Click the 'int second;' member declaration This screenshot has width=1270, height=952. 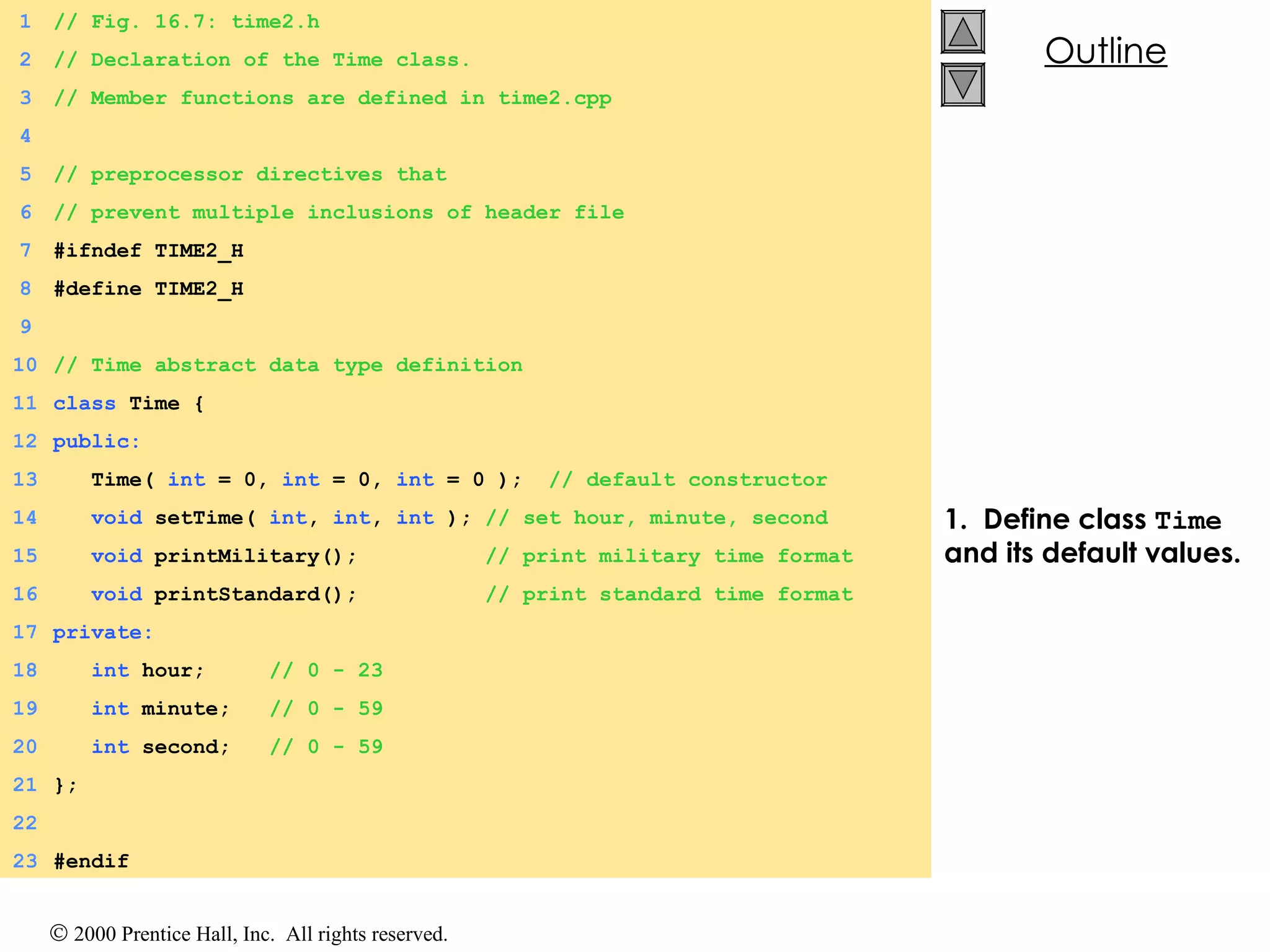pos(161,747)
